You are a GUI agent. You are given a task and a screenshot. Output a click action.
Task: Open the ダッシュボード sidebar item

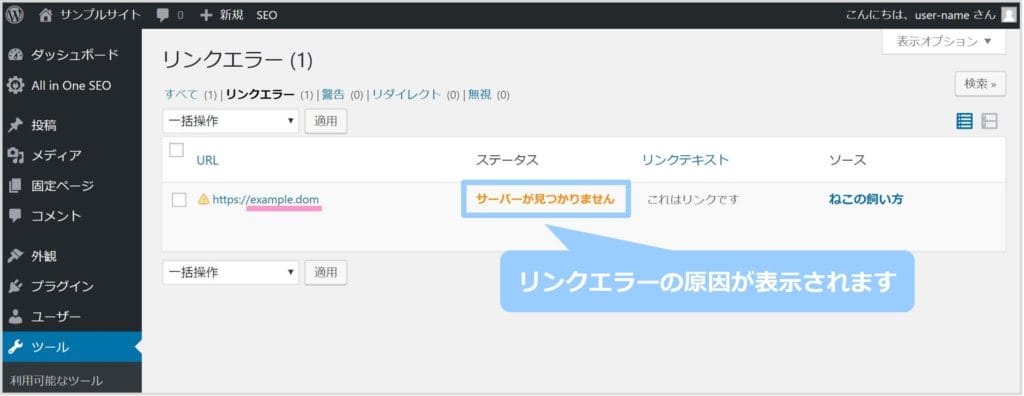[x=71, y=55]
